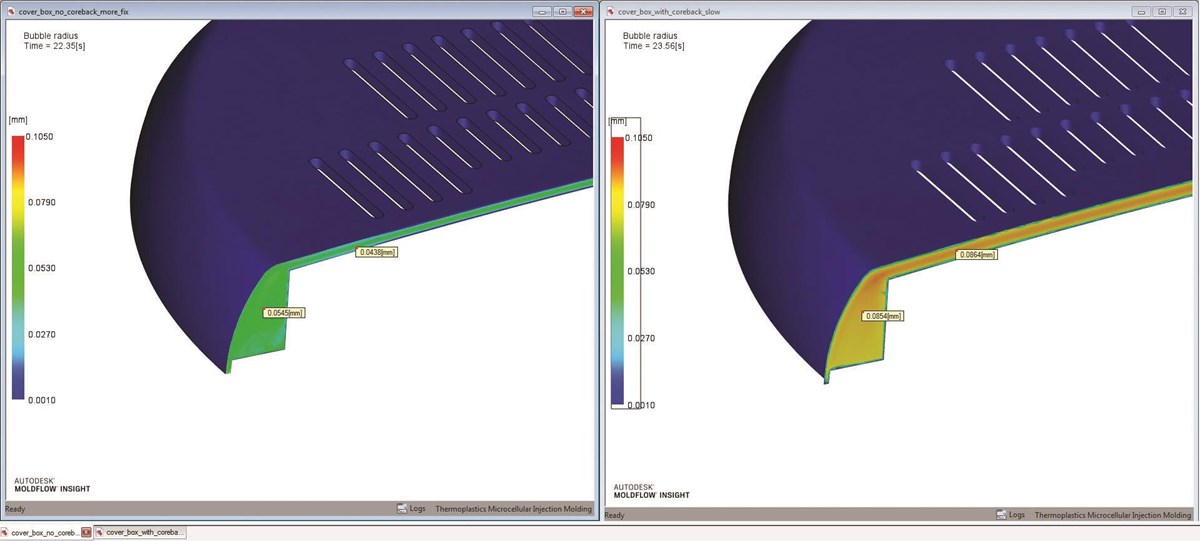Click the 0.0790 legend value in left window
Screen dimensions: 1200x541
coord(40,203)
